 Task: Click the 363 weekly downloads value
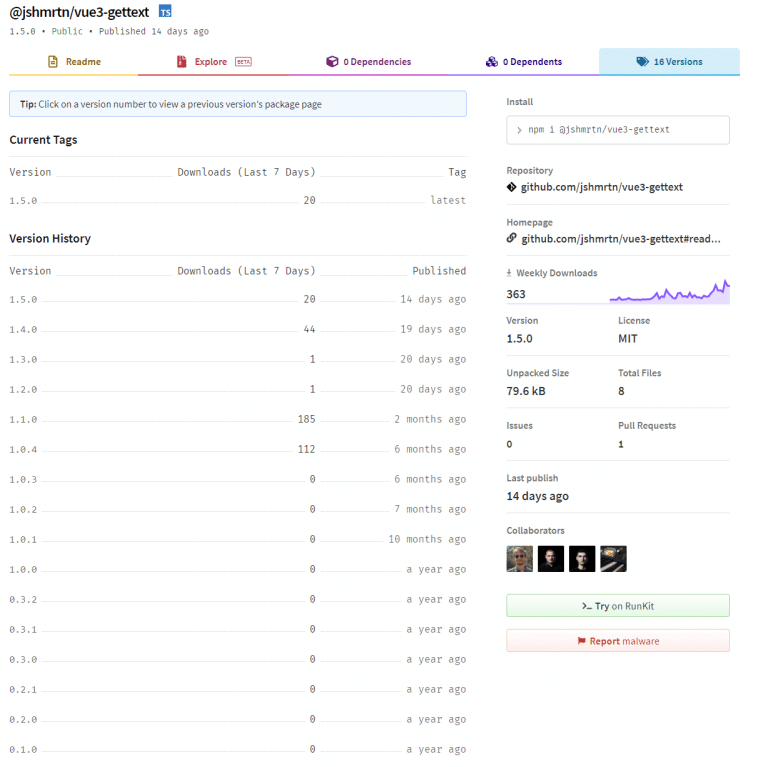tap(516, 294)
